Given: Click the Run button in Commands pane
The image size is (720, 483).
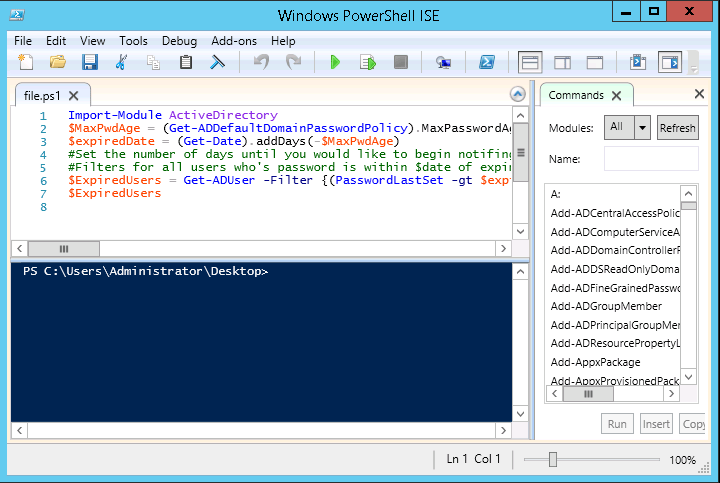Looking at the screenshot, I should (617, 424).
